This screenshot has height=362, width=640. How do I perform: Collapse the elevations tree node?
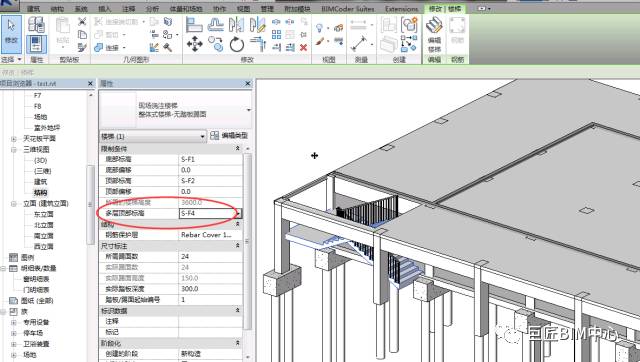(14, 203)
